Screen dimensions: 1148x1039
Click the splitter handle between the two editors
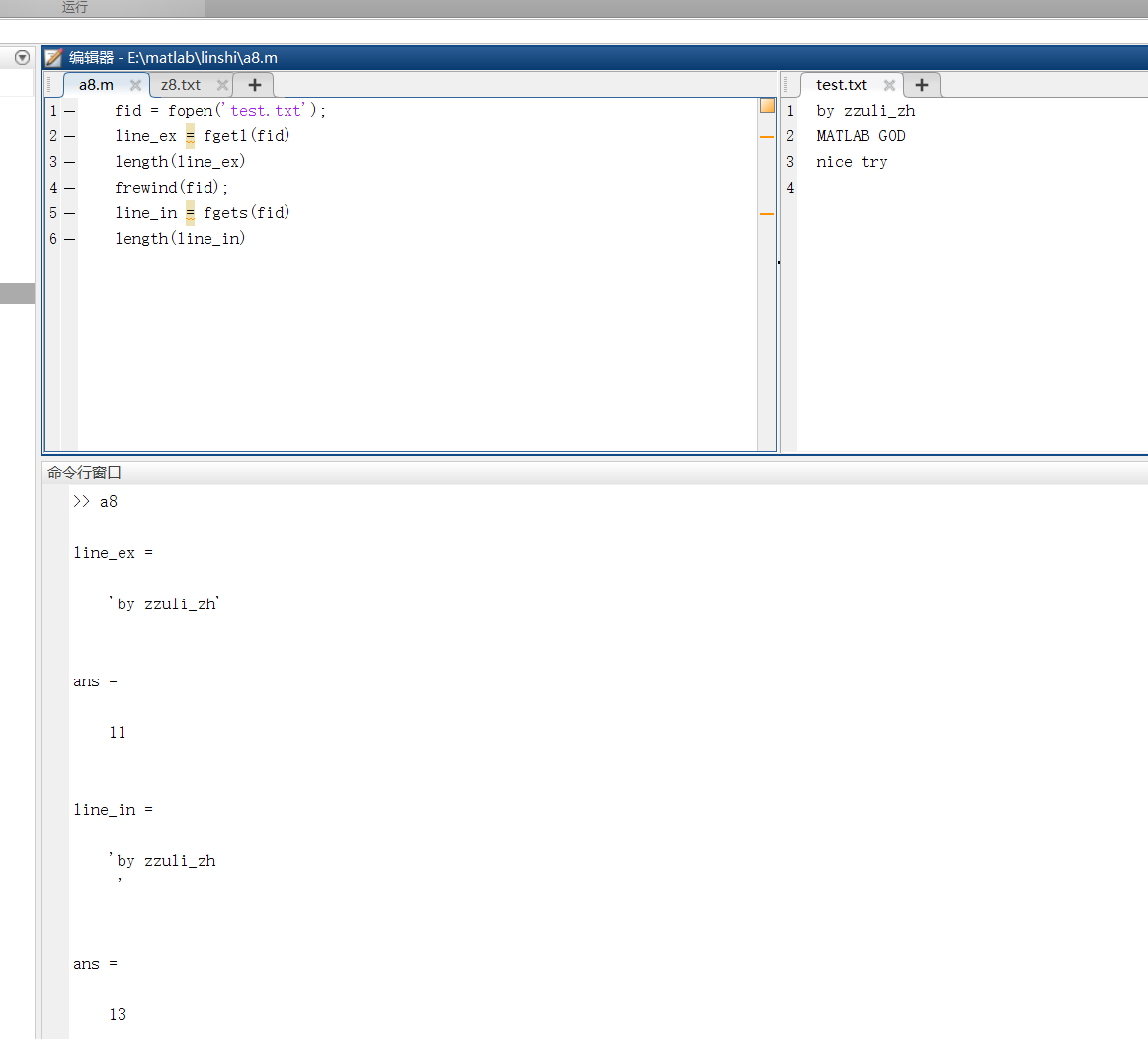coord(779,262)
